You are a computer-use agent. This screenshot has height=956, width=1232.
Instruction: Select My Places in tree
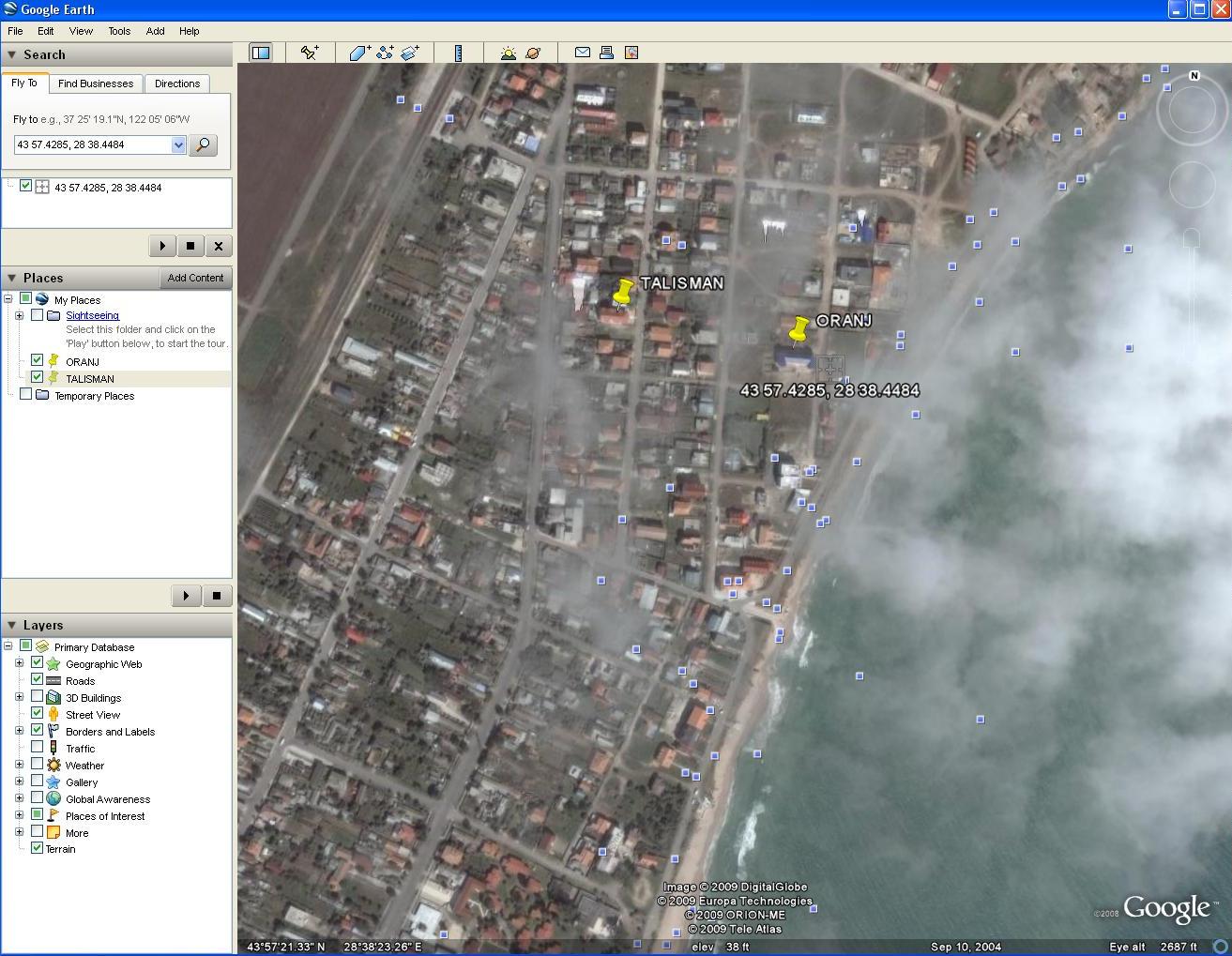click(x=77, y=300)
